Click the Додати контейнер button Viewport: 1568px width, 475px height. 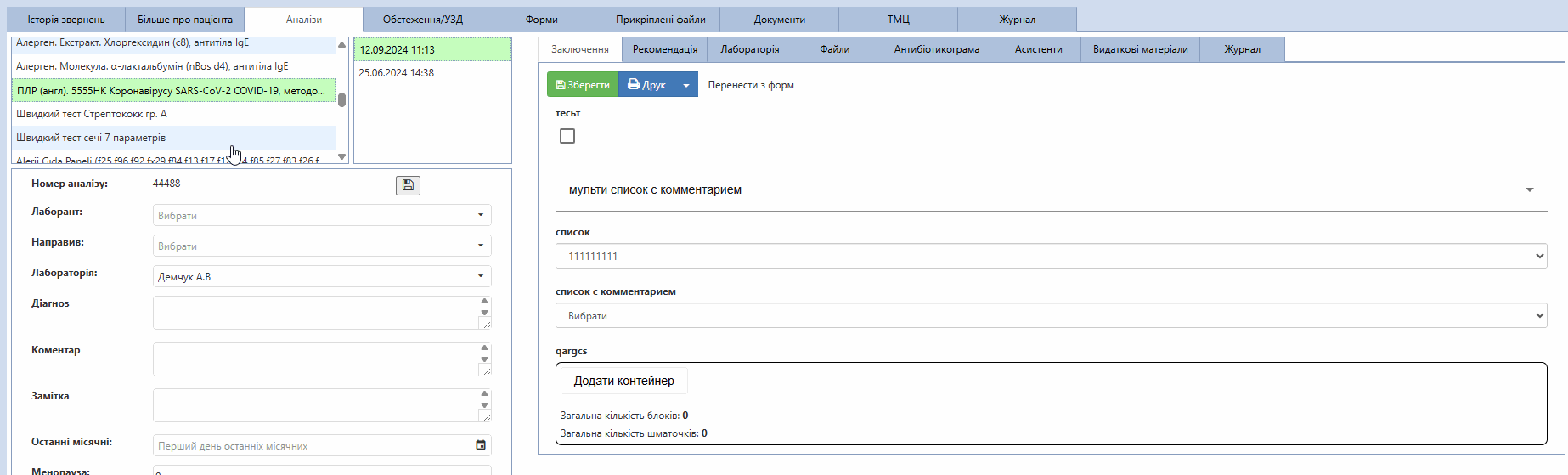pos(624,381)
